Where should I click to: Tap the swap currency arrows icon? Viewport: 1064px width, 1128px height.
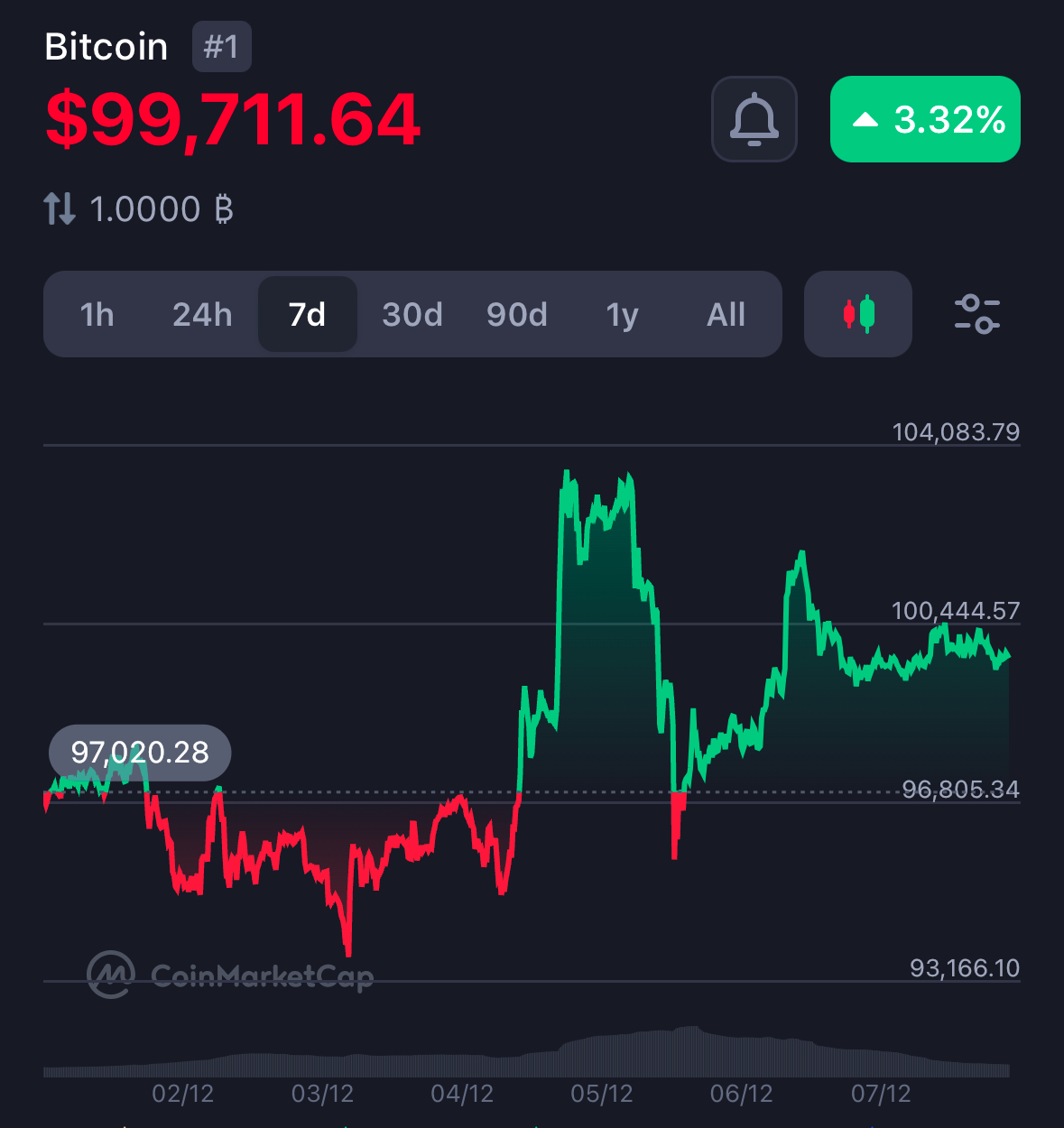click(x=60, y=208)
